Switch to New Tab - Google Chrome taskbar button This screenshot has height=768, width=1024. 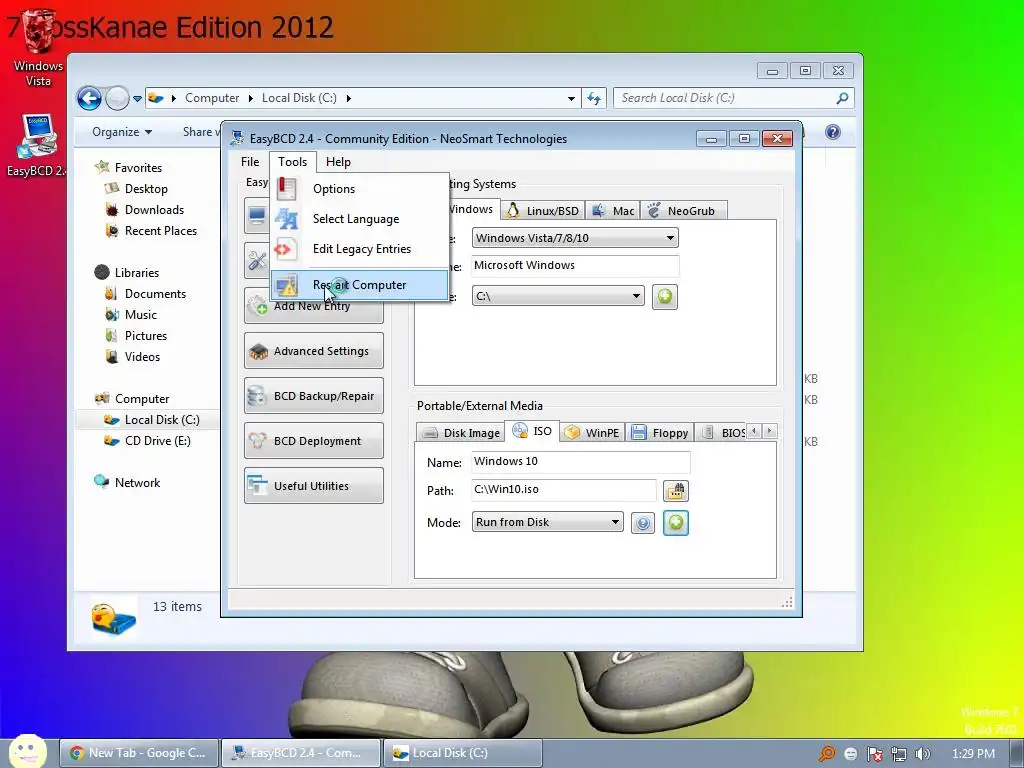[x=138, y=753]
